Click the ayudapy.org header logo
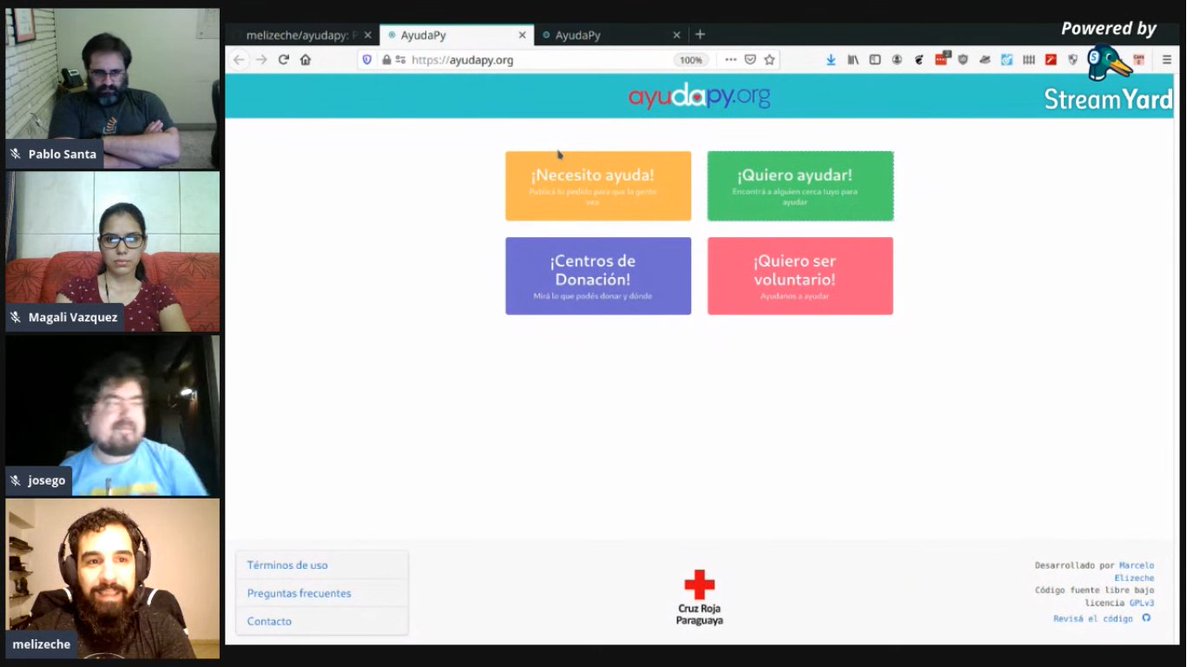The width and height of the screenshot is (1200, 667). point(699,96)
